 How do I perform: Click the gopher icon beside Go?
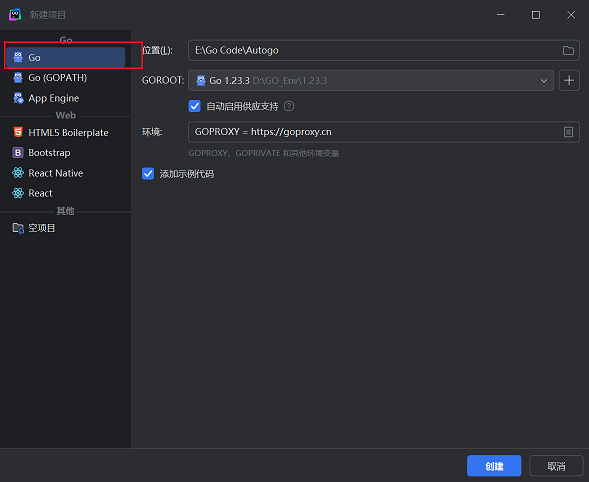point(18,57)
